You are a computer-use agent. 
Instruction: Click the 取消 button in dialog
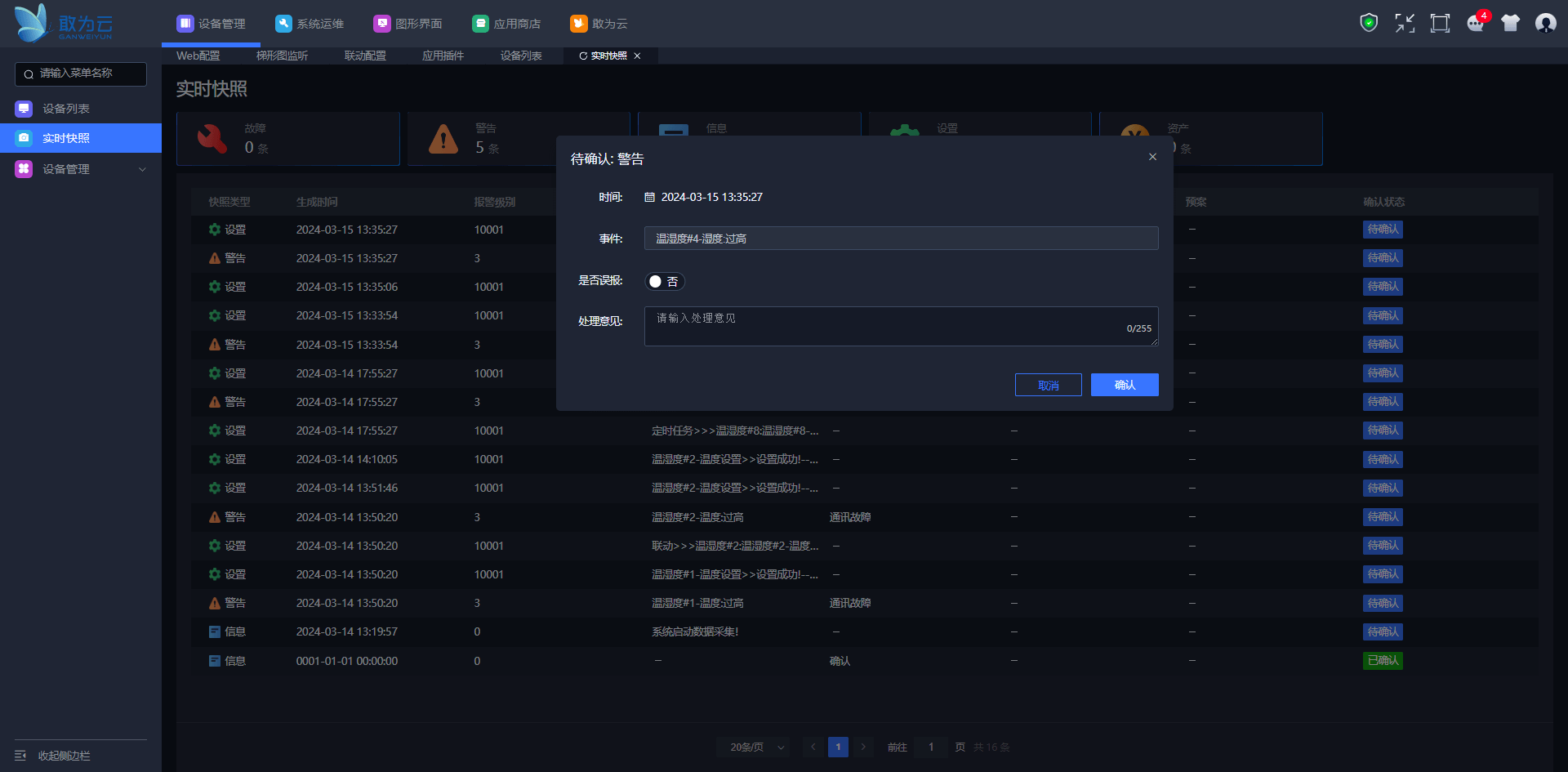click(1048, 385)
